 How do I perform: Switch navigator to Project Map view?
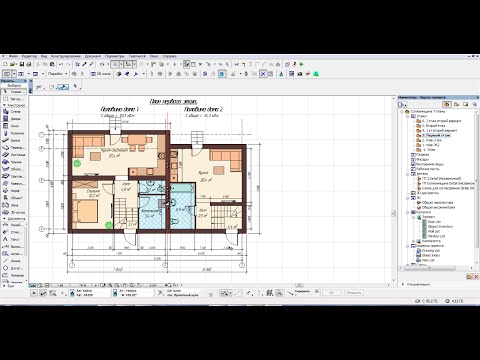[447, 104]
